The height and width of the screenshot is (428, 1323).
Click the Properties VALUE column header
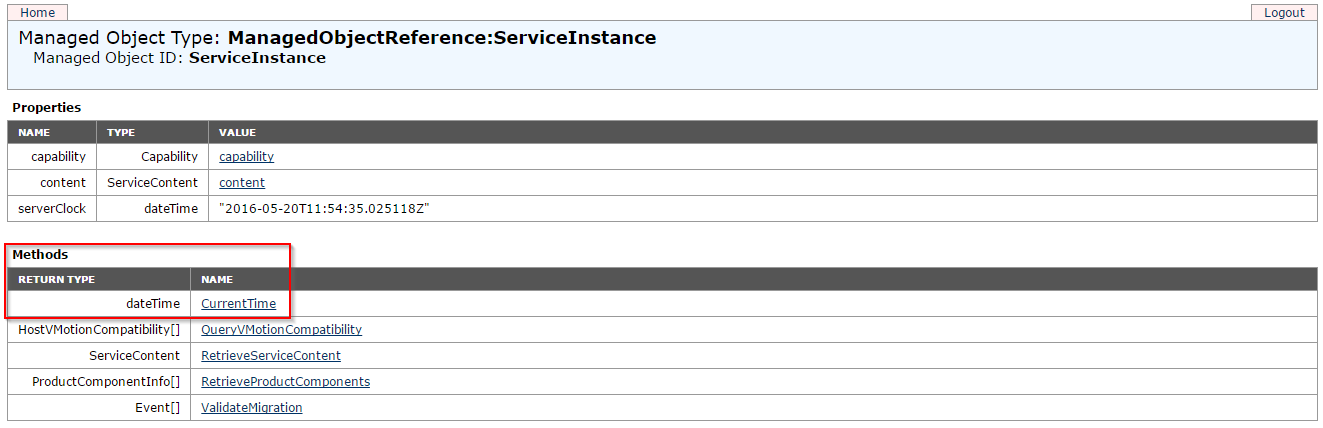tap(237, 132)
